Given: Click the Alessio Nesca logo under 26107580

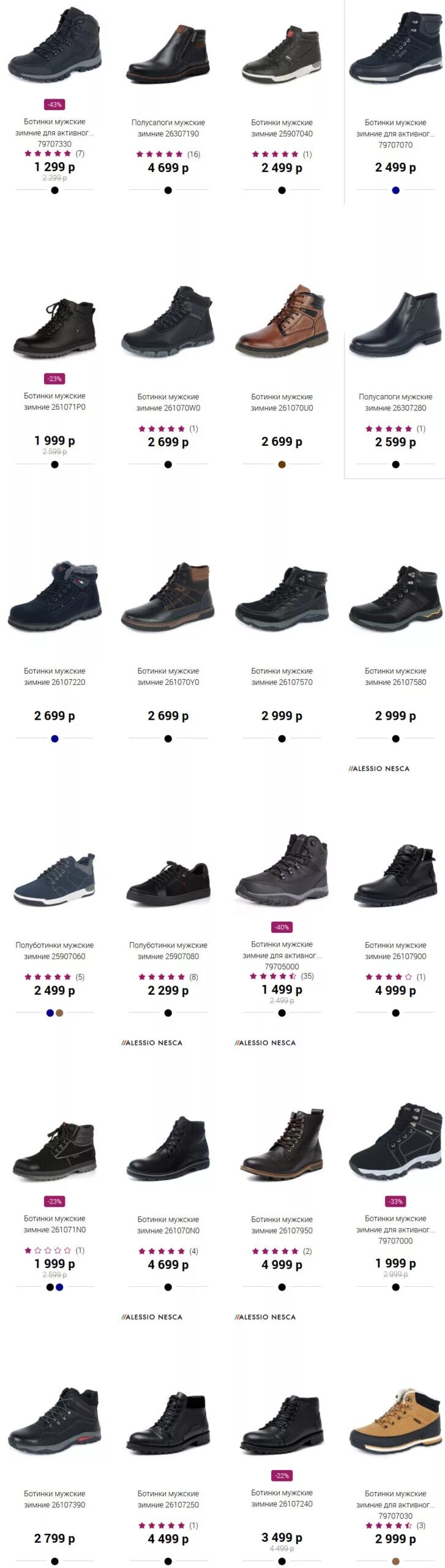Looking at the screenshot, I should (x=379, y=768).
